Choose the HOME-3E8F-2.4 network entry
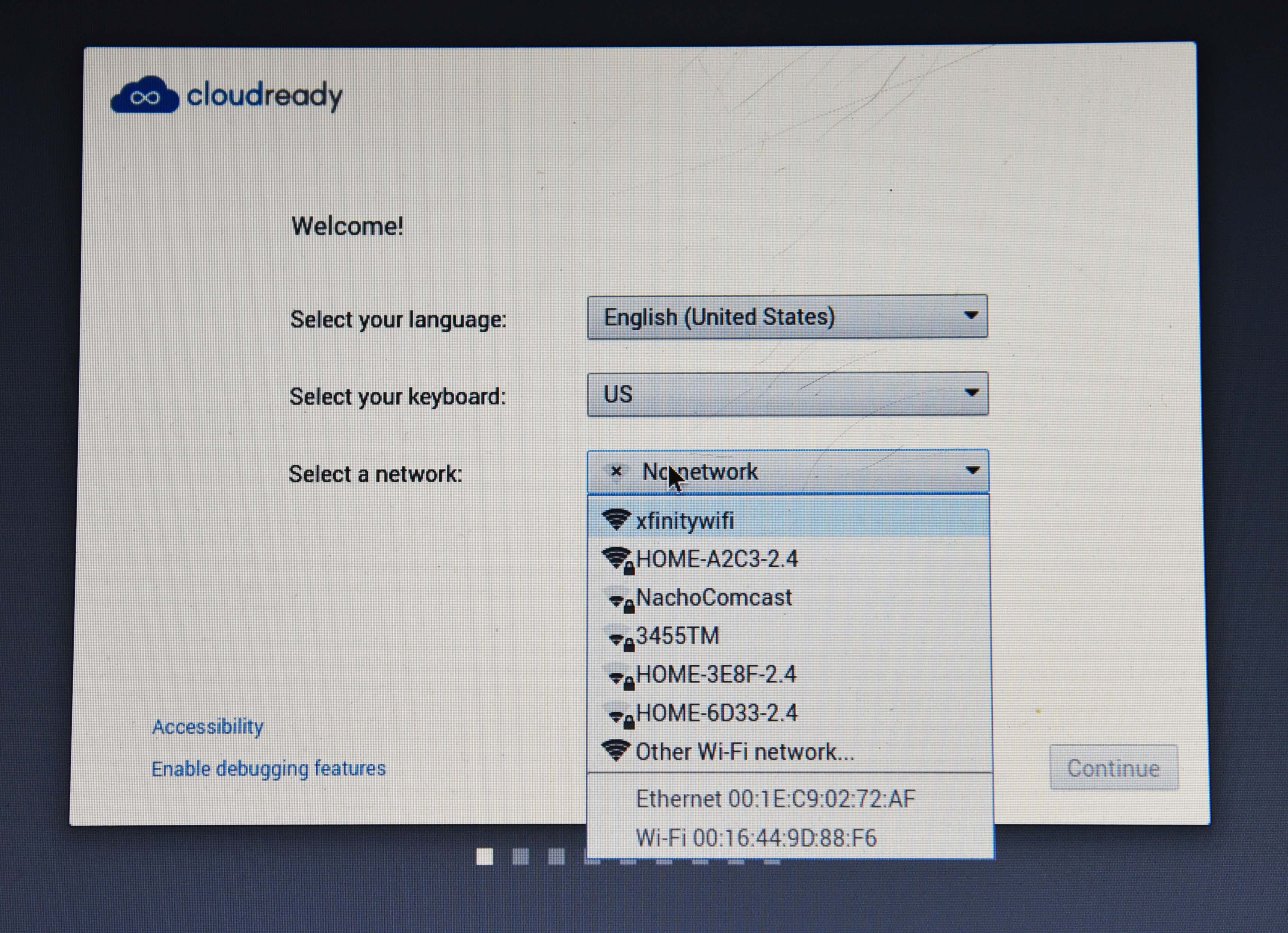The width and height of the screenshot is (1288, 933). [789, 675]
